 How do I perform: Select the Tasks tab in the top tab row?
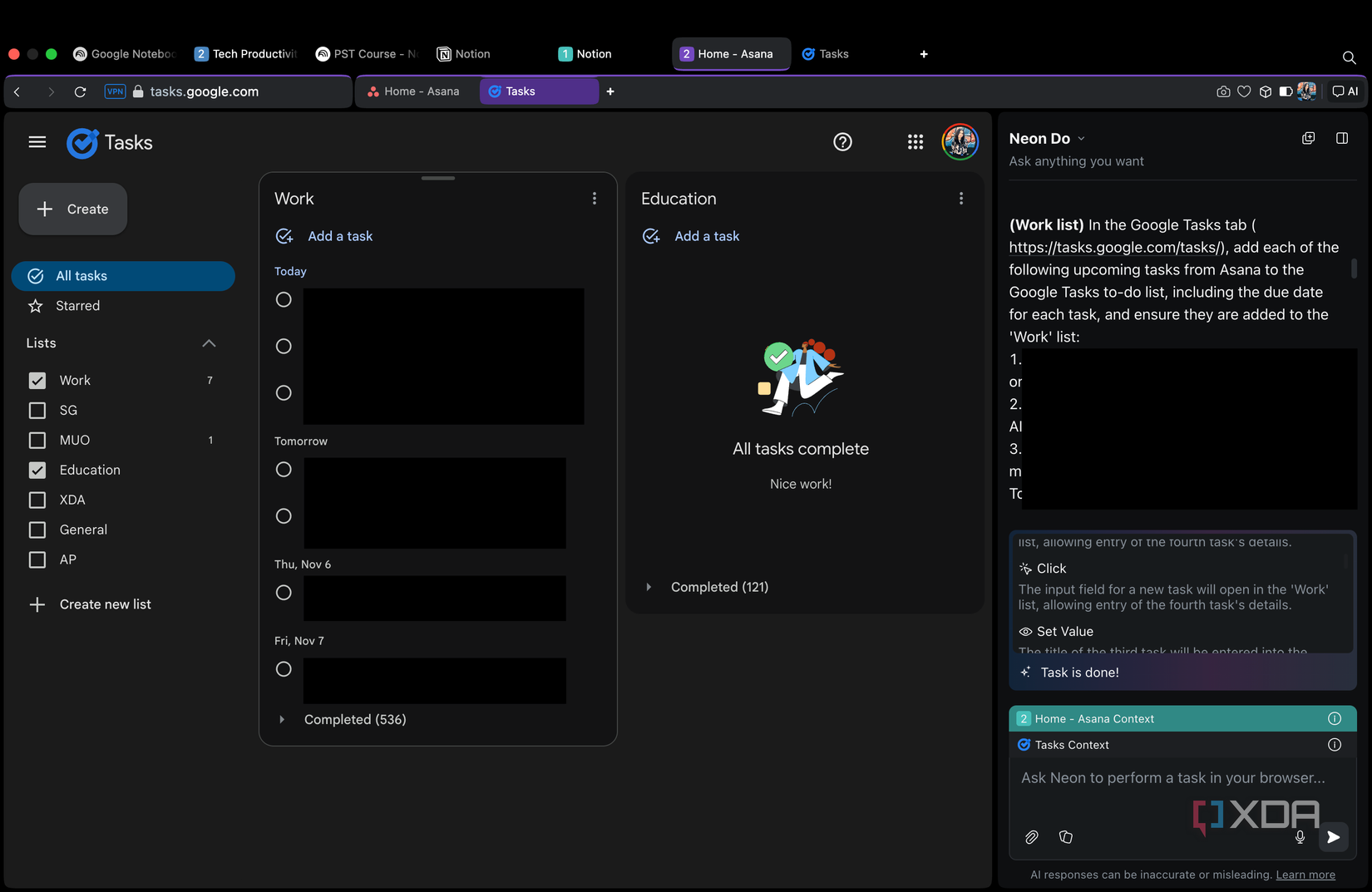(826, 54)
